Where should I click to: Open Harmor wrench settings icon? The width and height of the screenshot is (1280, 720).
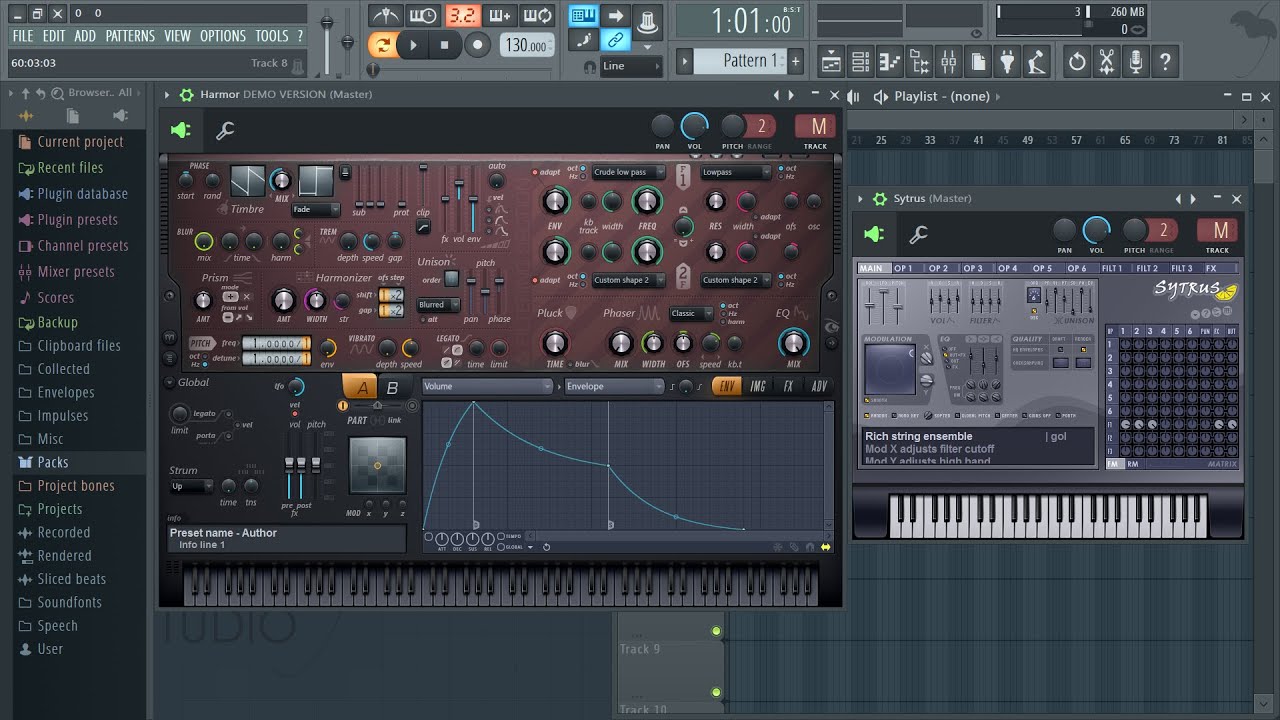point(225,131)
